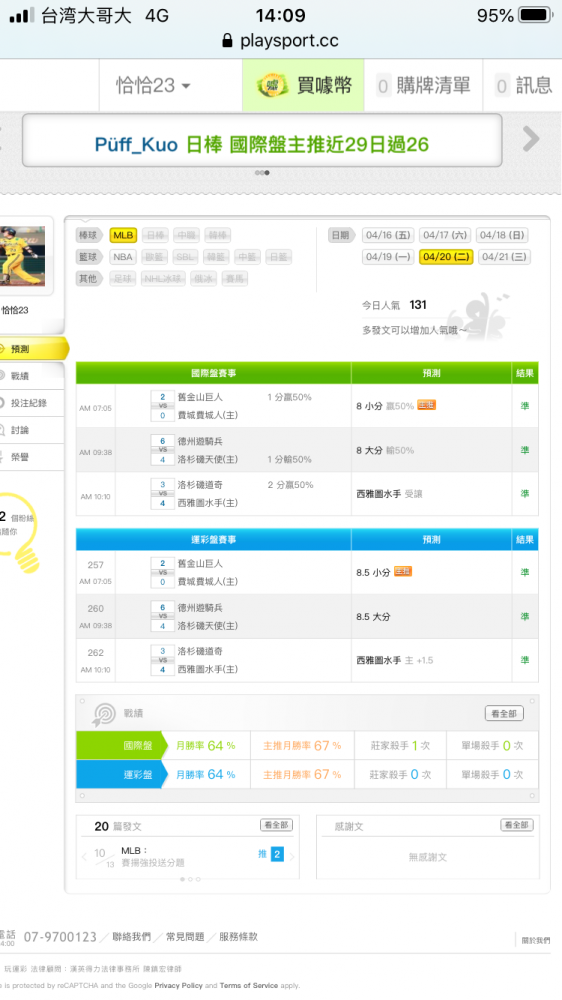562x1000 pixels.
Task: Click the 服務條款 footer link
Action: coord(239,937)
